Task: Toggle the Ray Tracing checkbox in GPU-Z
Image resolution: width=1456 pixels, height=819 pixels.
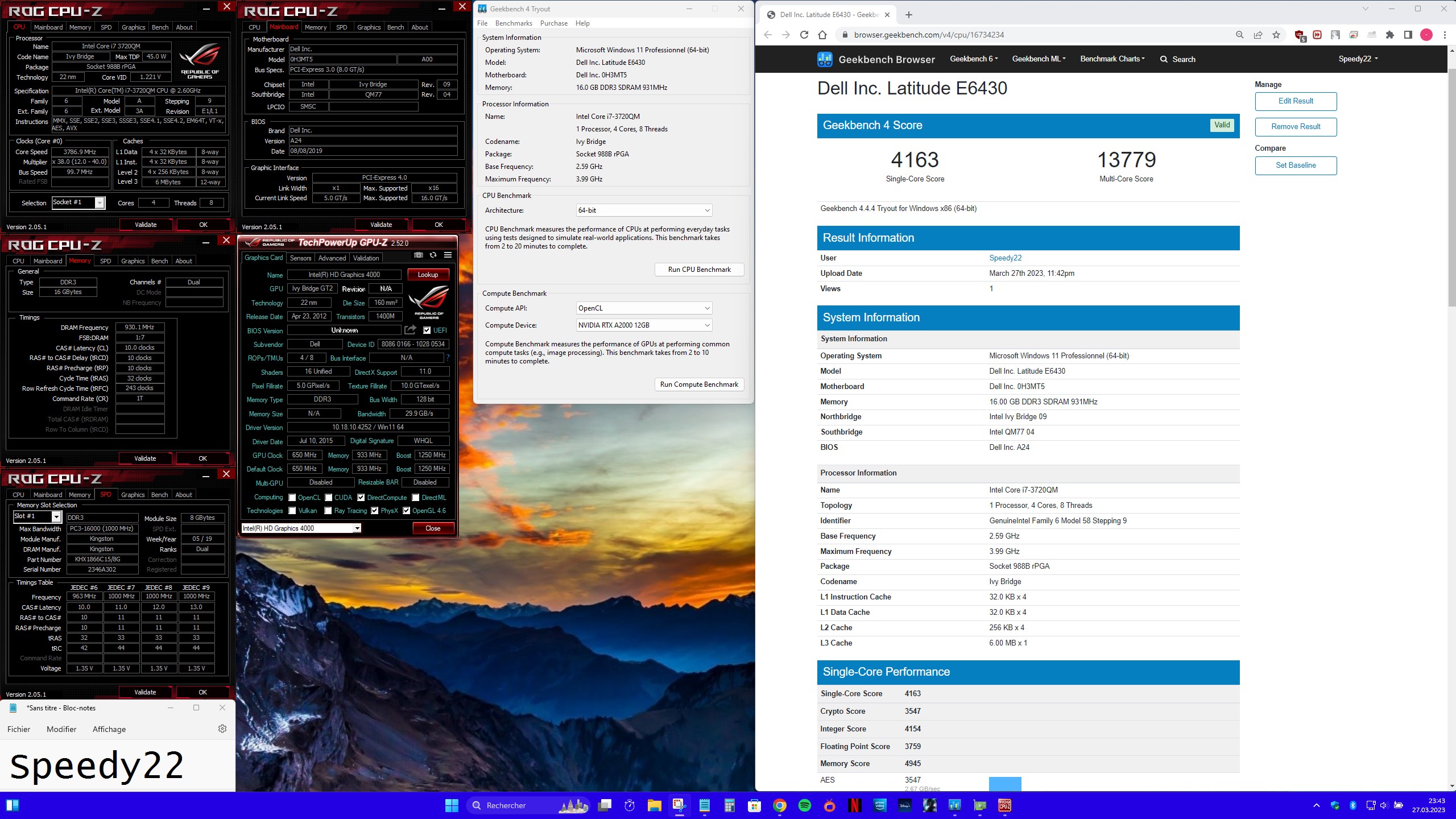Action: click(x=328, y=511)
